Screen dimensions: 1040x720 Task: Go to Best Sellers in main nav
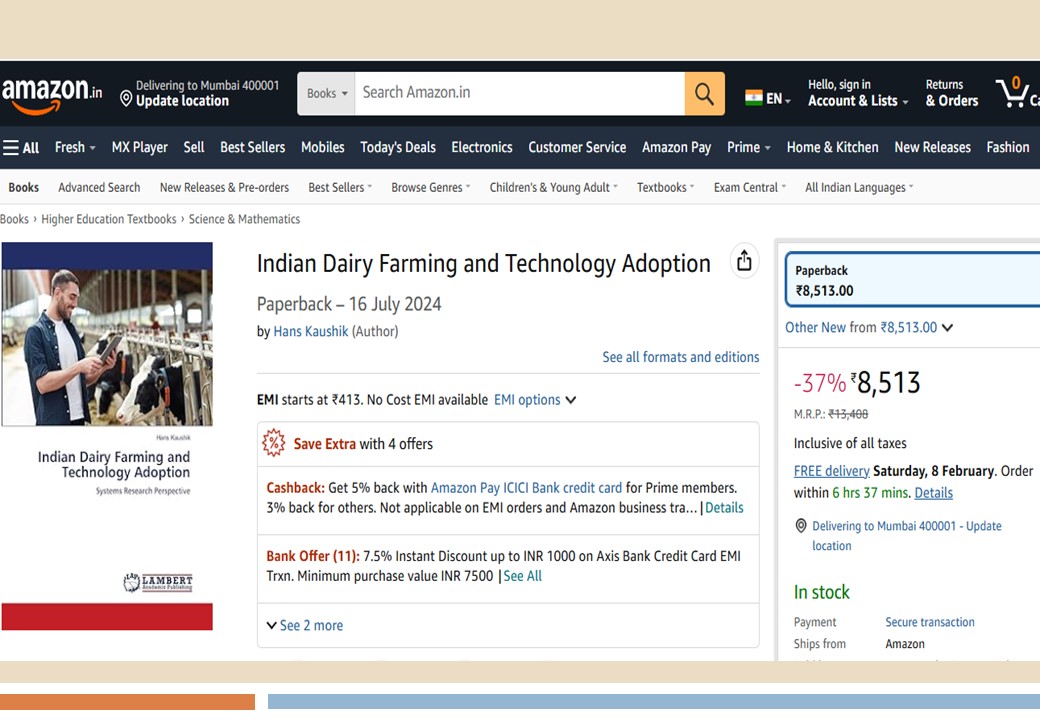(253, 147)
